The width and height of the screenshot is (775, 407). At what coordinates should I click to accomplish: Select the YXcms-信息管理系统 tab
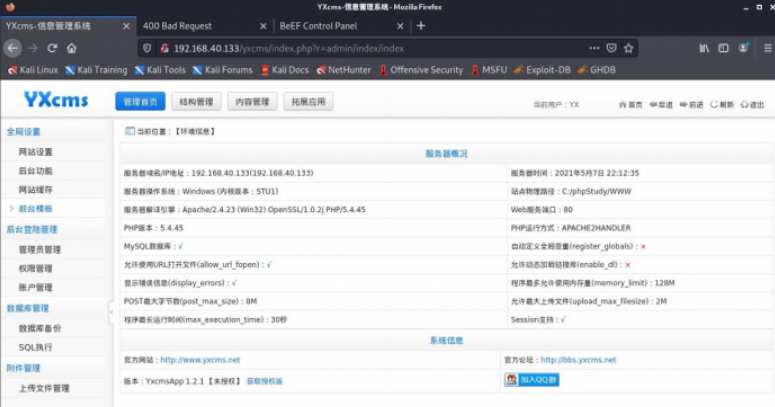click(x=68, y=26)
